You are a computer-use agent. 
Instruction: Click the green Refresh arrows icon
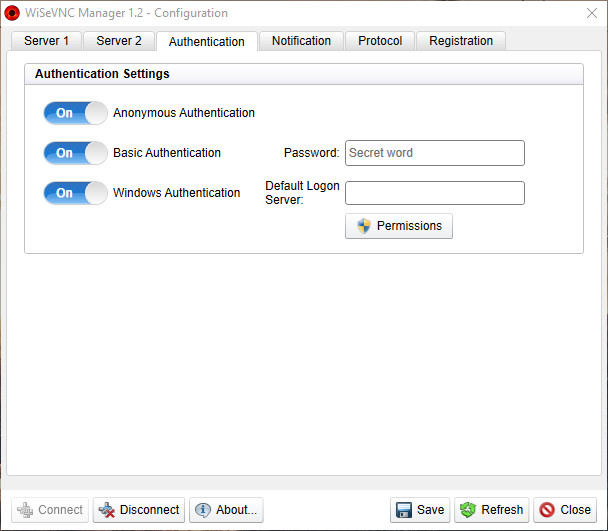click(x=468, y=510)
